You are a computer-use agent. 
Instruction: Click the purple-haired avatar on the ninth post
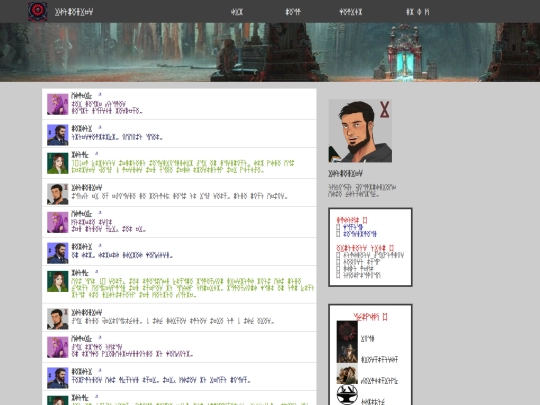[58, 347]
